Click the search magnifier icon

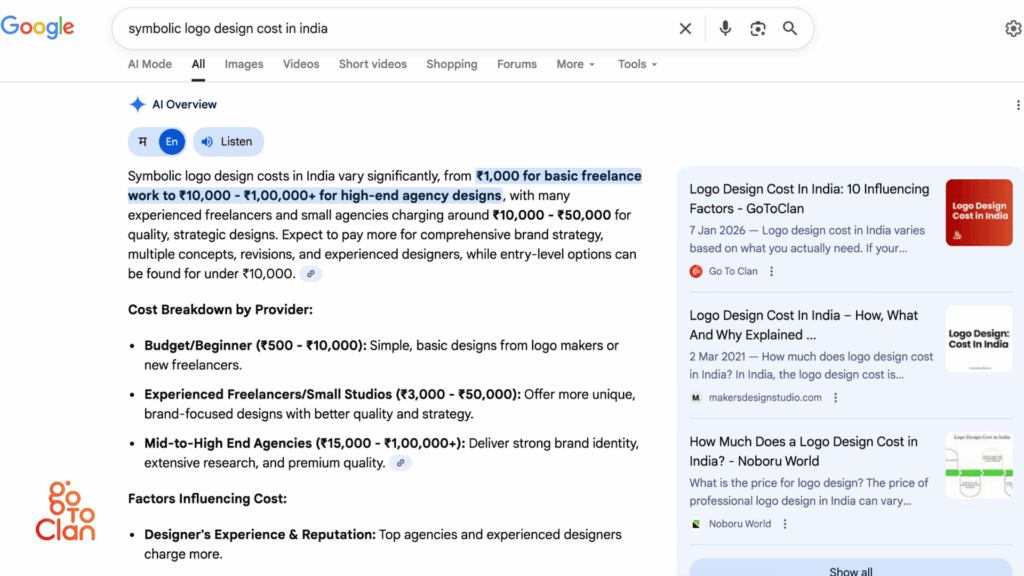coord(789,28)
